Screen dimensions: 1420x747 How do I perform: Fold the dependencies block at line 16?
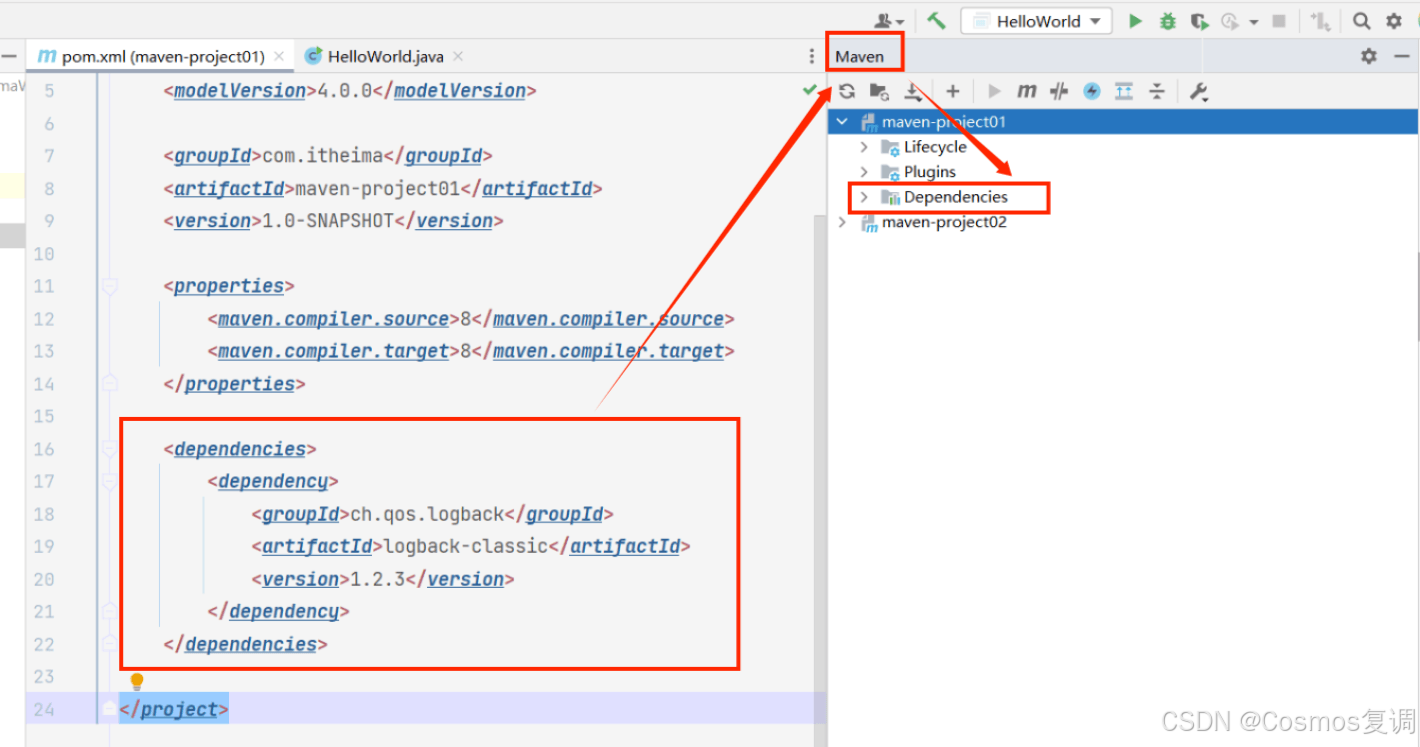[110, 449]
